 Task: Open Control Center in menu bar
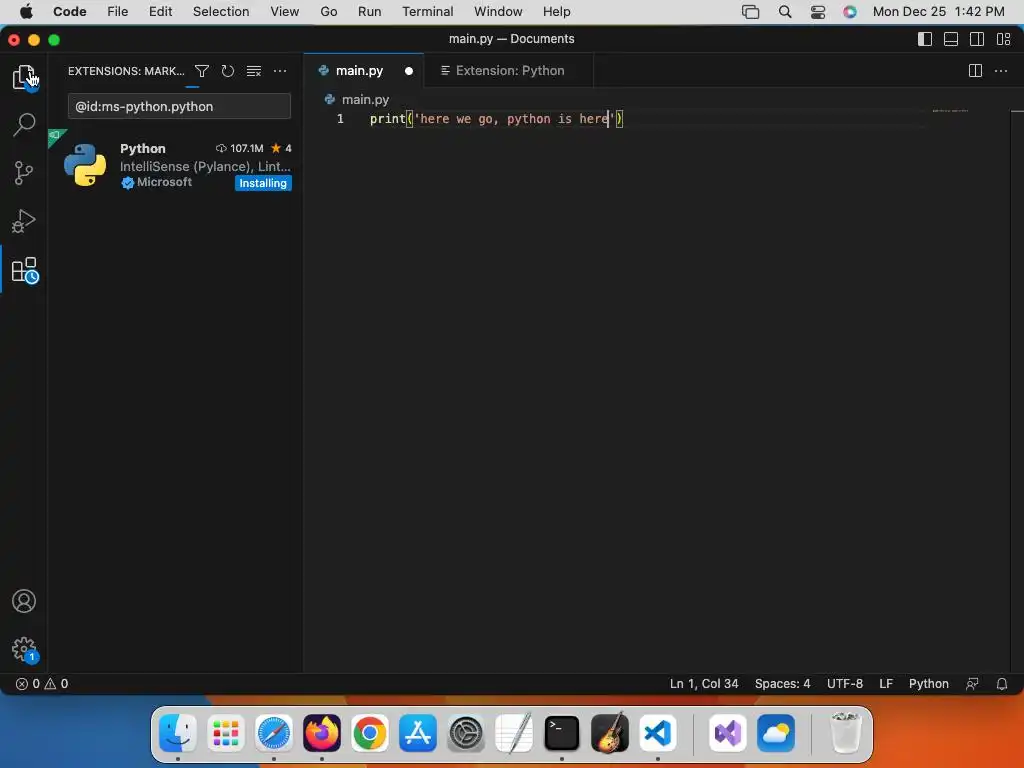point(818,12)
